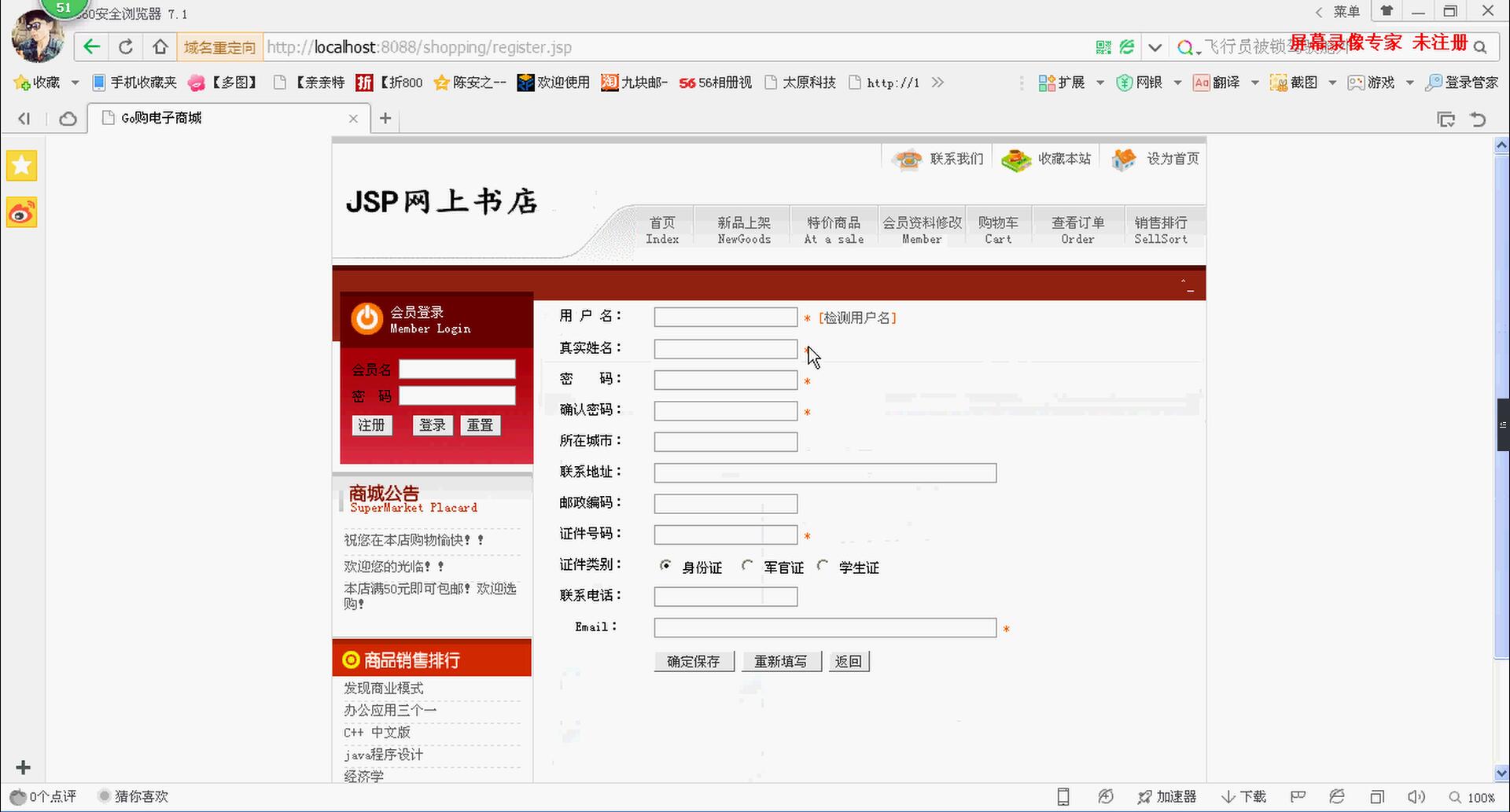
Task: Open 下载 downloads in status bar
Action: tap(1243, 796)
